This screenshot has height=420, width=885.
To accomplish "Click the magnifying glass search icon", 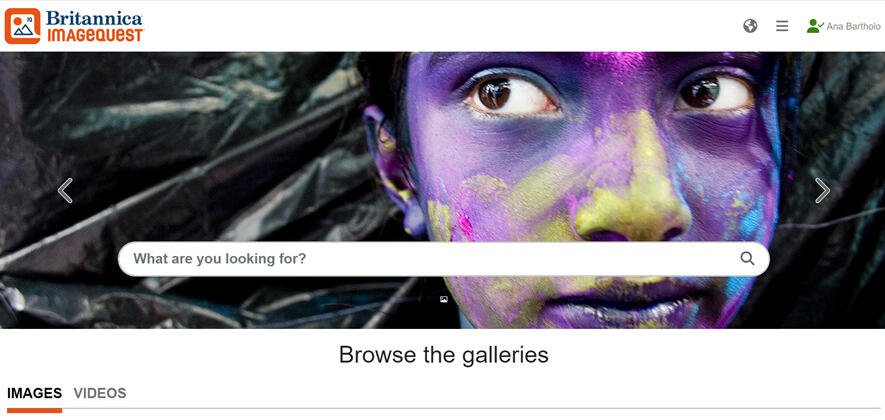I will coord(747,259).
